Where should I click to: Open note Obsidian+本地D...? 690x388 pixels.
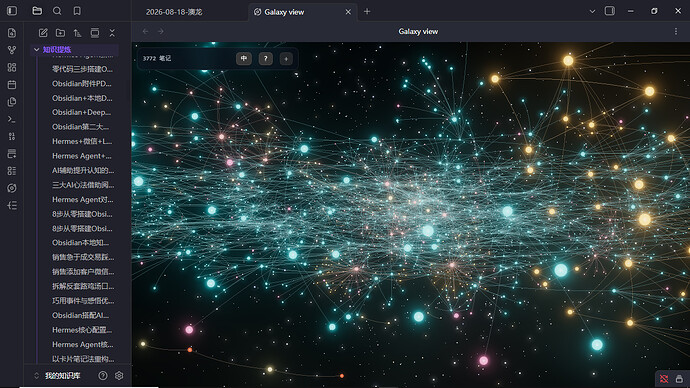(82, 98)
